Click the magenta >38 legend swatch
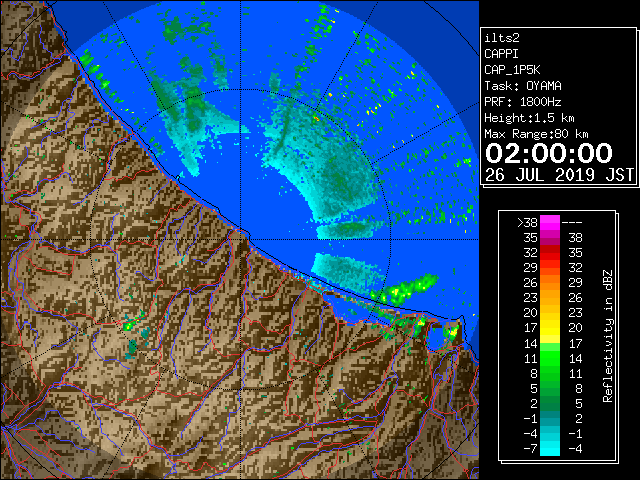The image size is (640, 480). [550, 222]
